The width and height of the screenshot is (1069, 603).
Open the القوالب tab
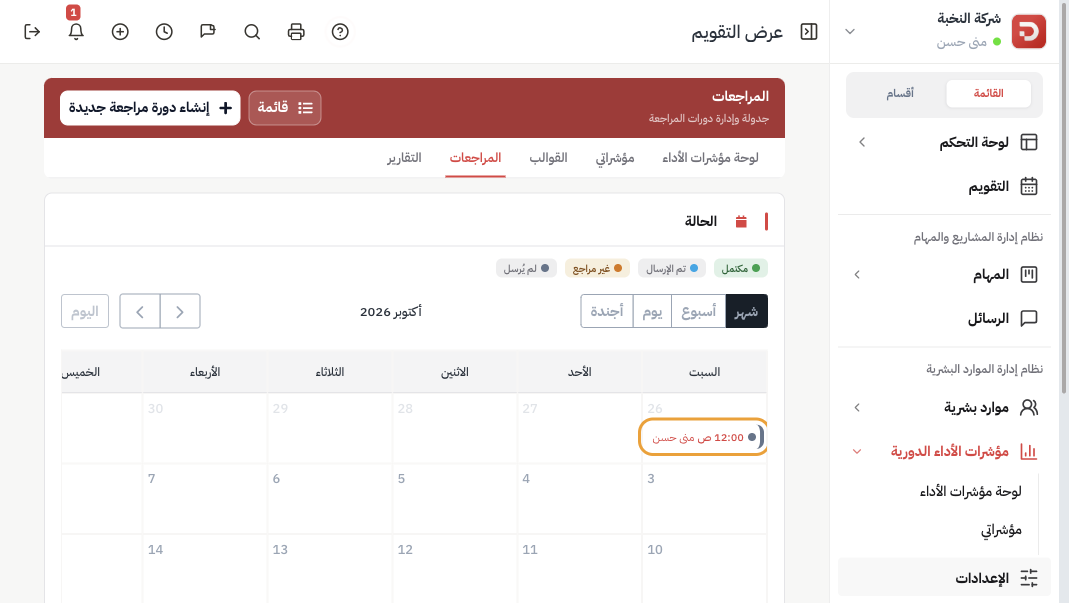548,158
